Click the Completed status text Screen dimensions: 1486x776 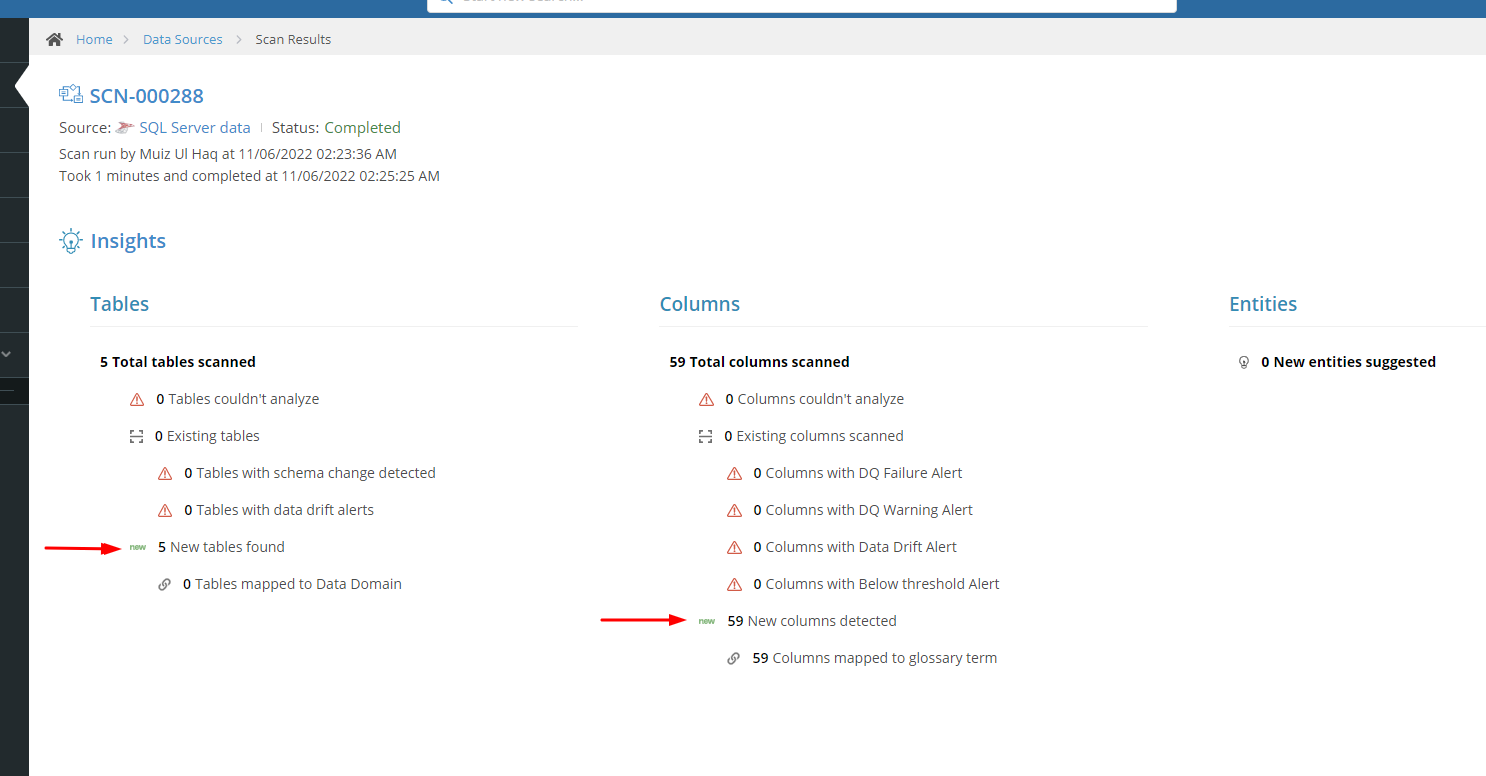click(362, 127)
